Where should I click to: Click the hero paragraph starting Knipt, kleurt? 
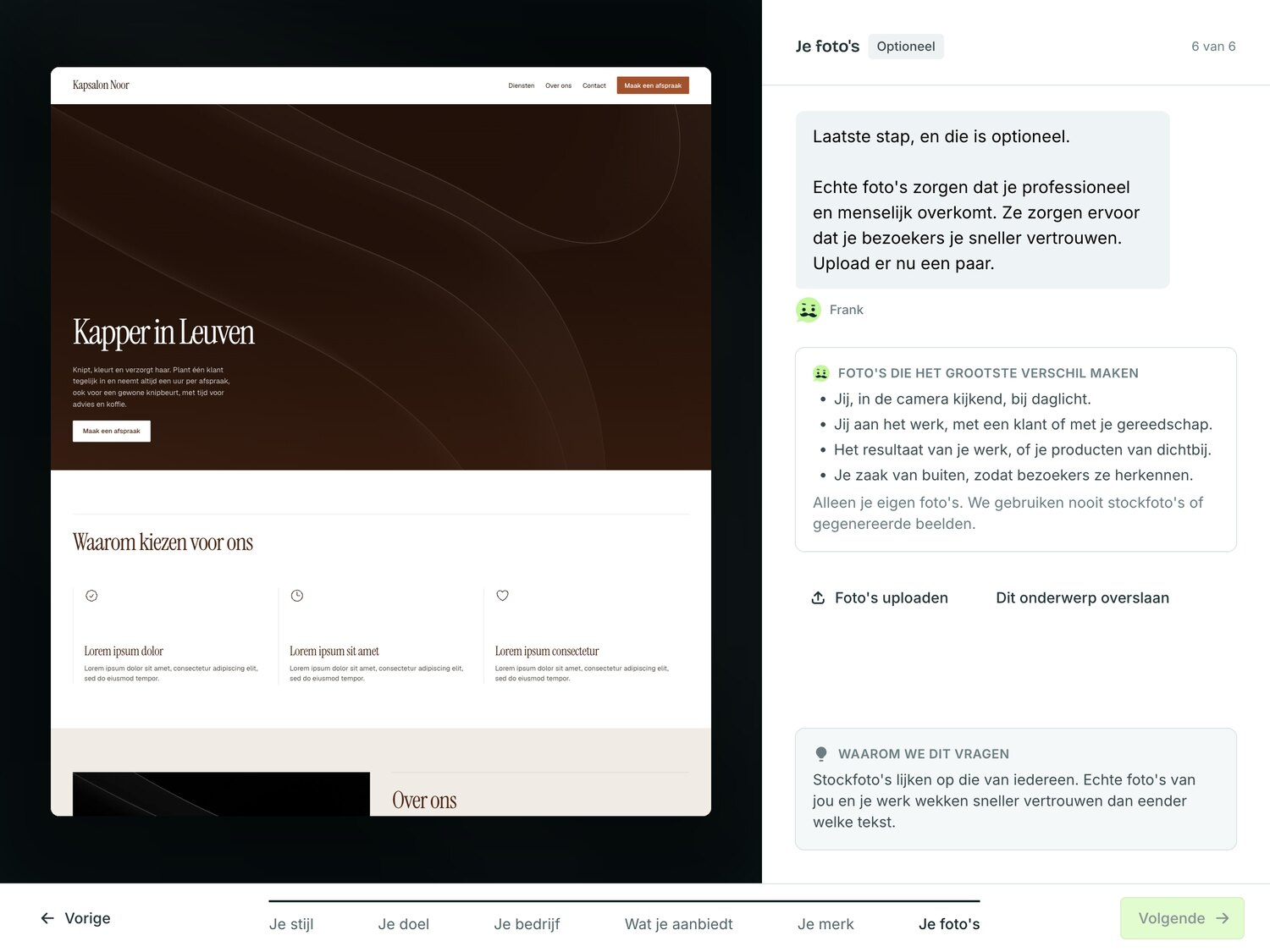[152, 387]
